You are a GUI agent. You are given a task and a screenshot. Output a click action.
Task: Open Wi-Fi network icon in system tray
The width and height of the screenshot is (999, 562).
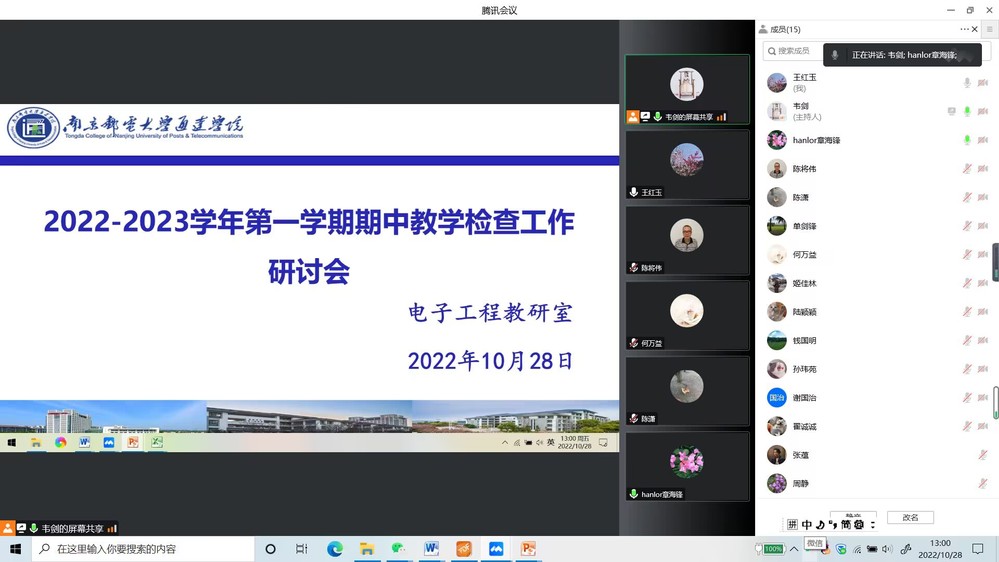pos(857,549)
